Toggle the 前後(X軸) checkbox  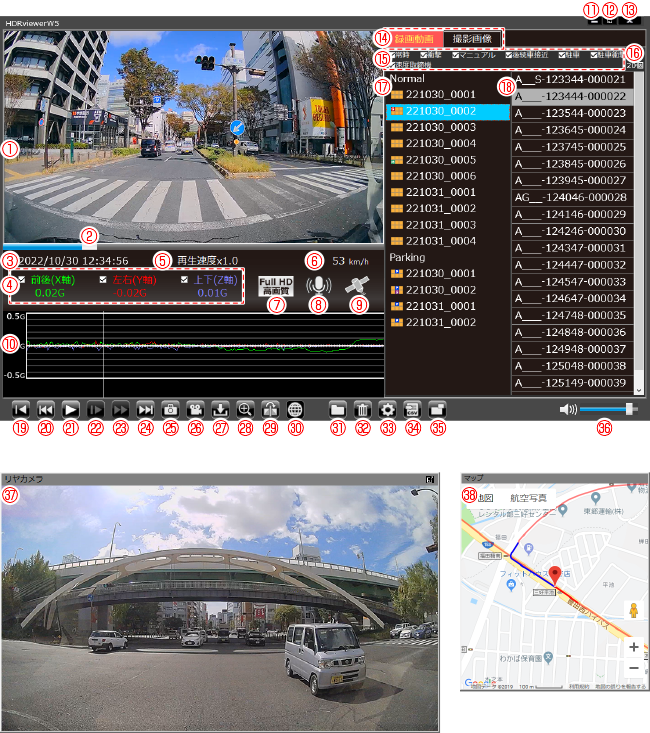[22, 280]
